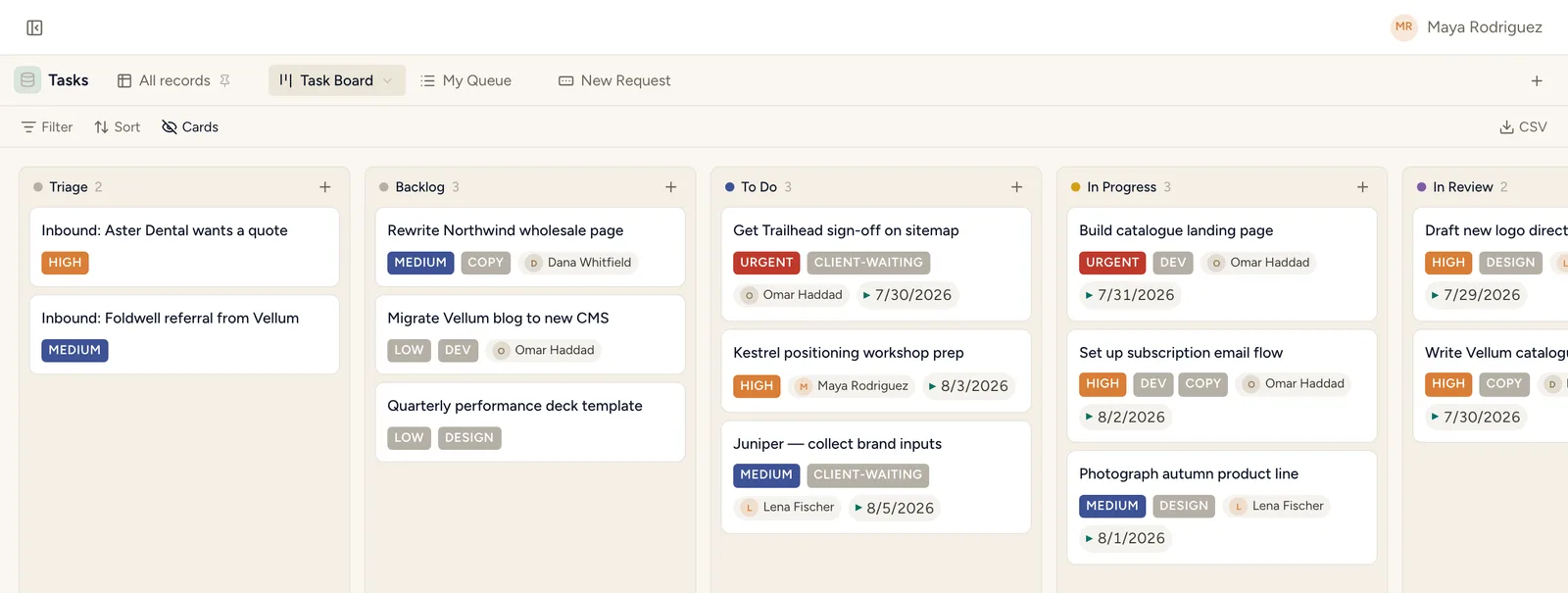Click Triage column header
Screen dimensions: 1568x593
click(68, 187)
